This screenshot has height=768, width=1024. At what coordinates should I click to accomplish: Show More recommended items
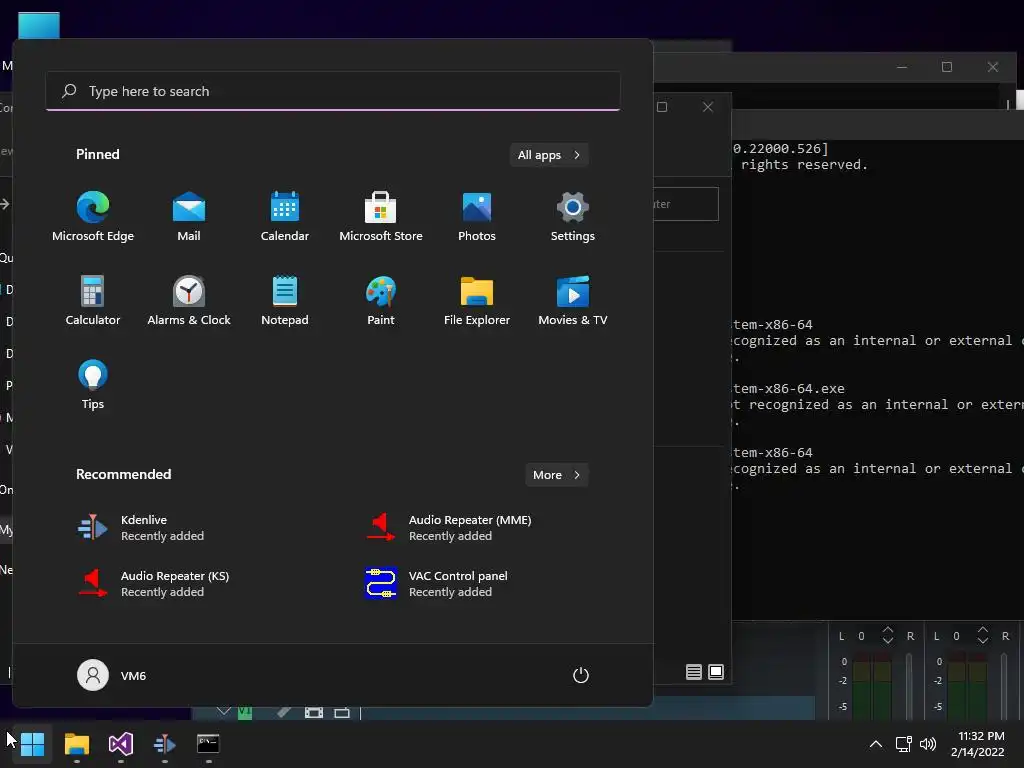556,475
